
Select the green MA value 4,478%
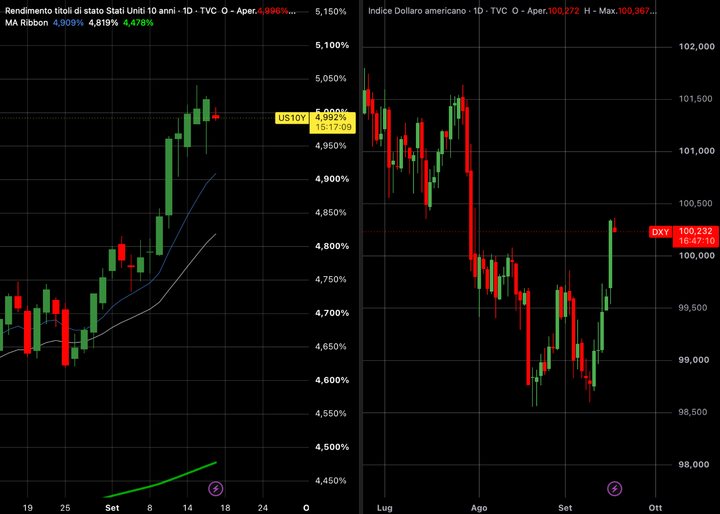pos(138,22)
